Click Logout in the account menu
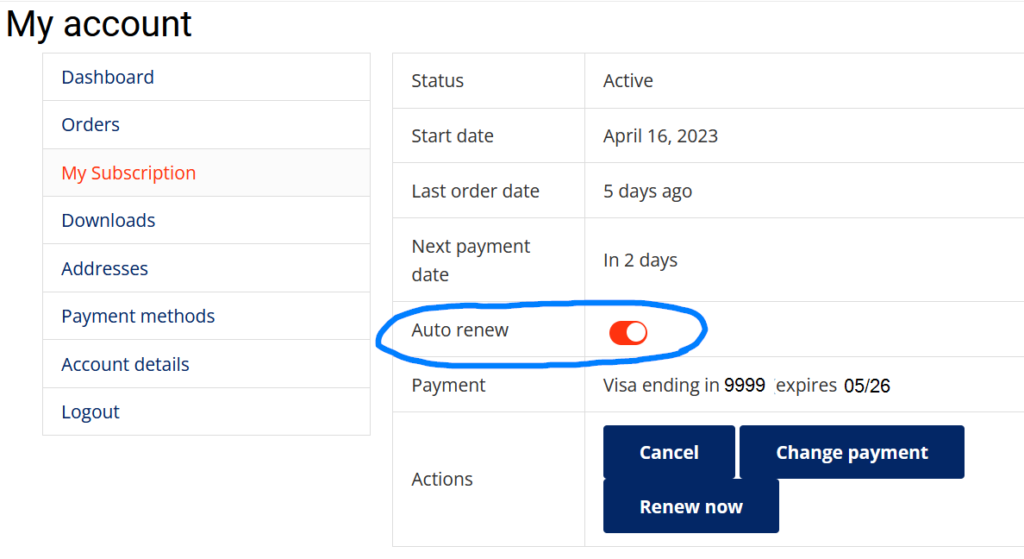Image resolution: width=1024 pixels, height=559 pixels. click(x=90, y=412)
